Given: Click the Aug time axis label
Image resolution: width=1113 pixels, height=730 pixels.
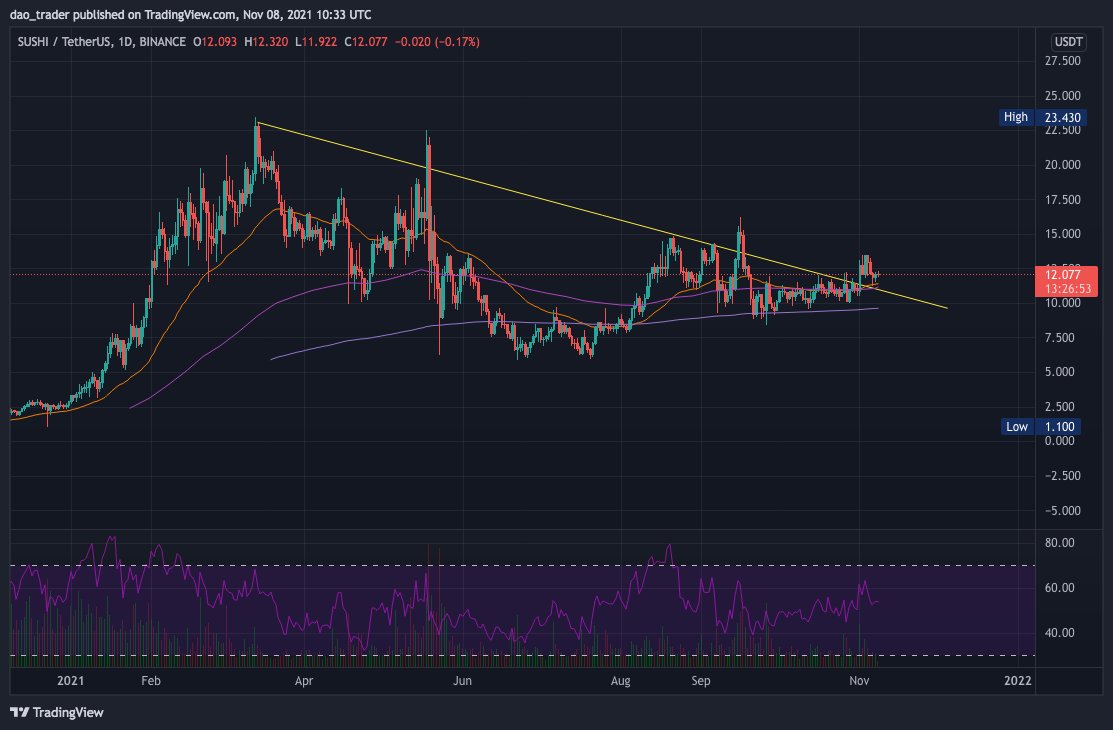Looking at the screenshot, I should pyautogui.click(x=620, y=681).
